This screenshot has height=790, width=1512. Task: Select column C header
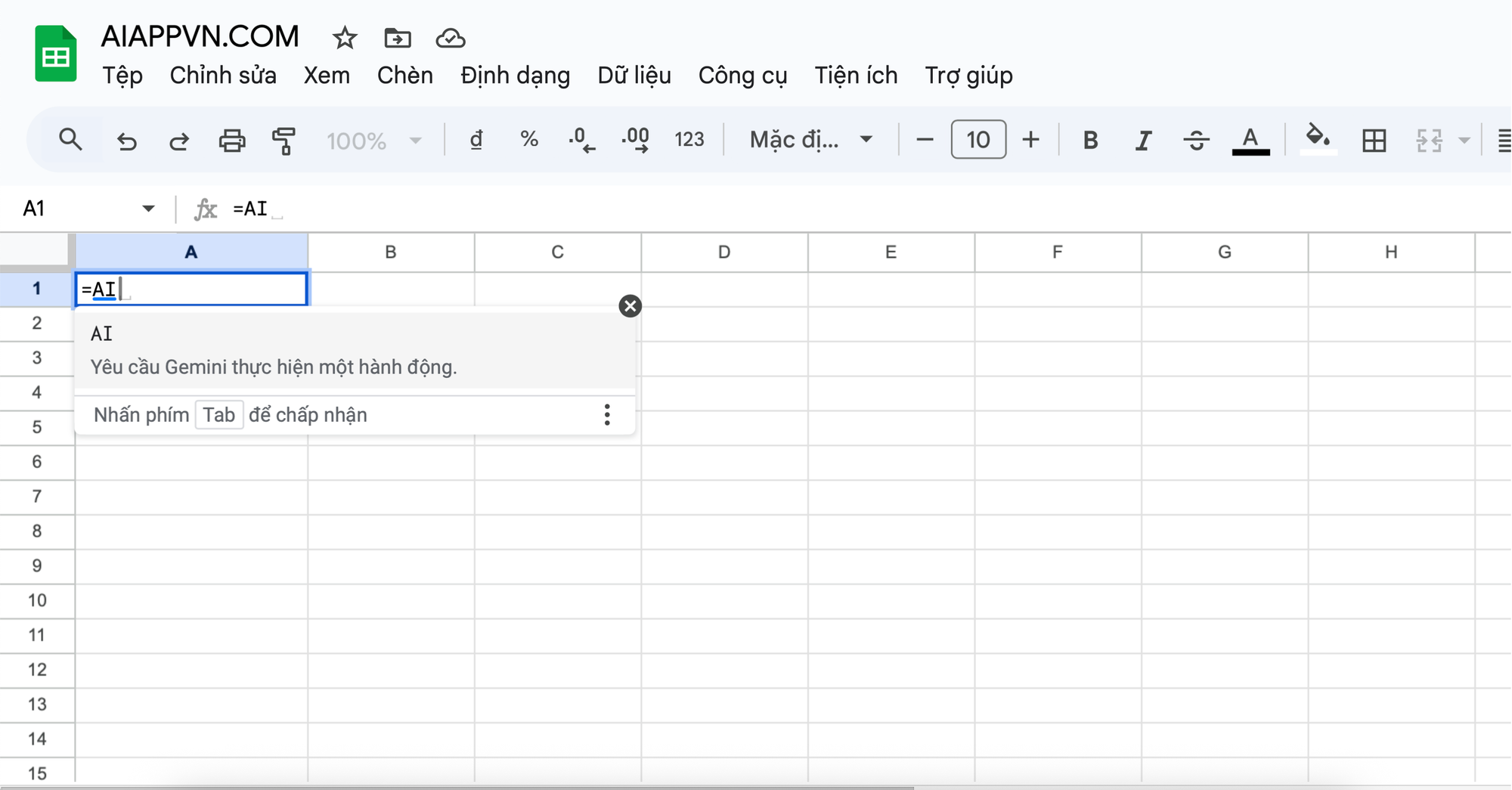coord(558,252)
